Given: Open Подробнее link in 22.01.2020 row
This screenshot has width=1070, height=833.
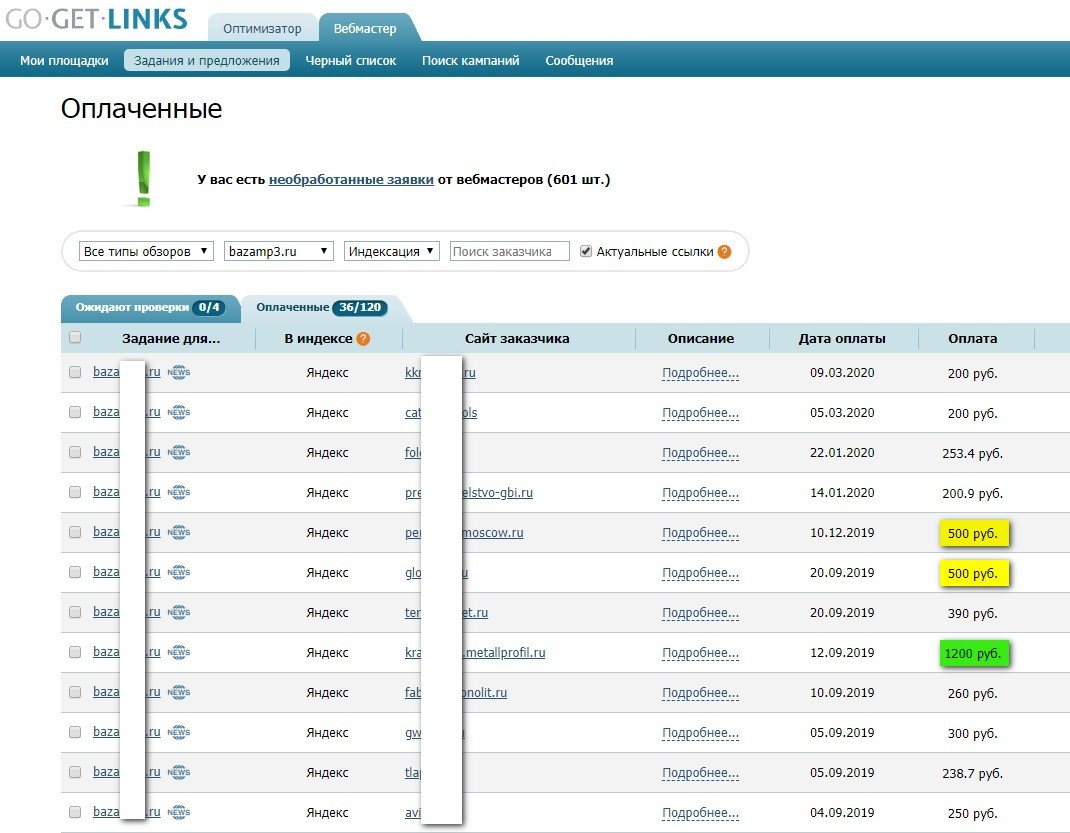Looking at the screenshot, I should pyautogui.click(x=700, y=453).
